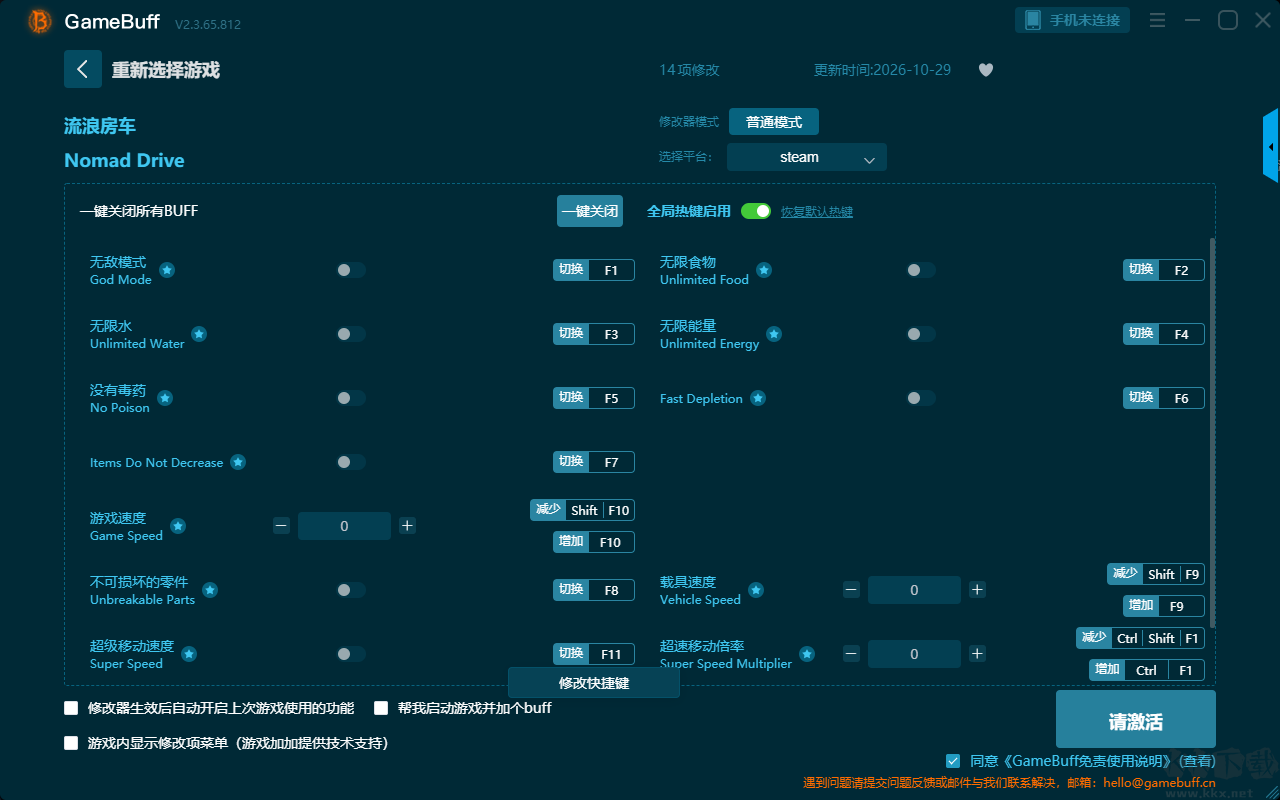The image size is (1280, 800).
Task: Click the modify hotkeys button 修改快捷键
Action: tap(594, 683)
